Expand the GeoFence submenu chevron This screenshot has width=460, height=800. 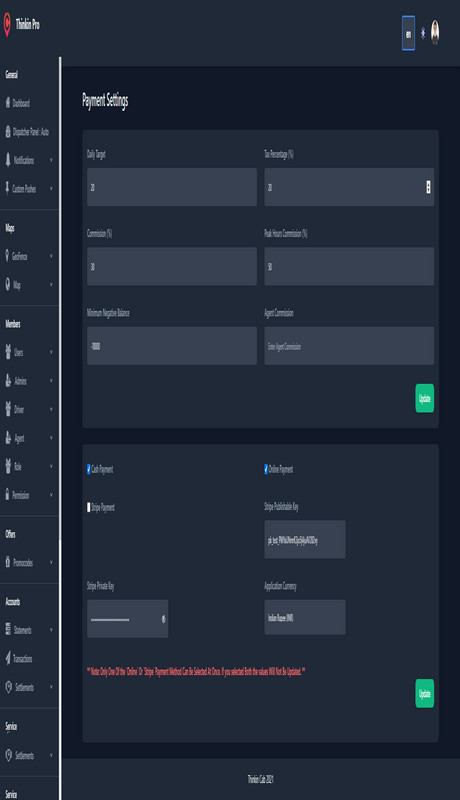click(x=51, y=256)
